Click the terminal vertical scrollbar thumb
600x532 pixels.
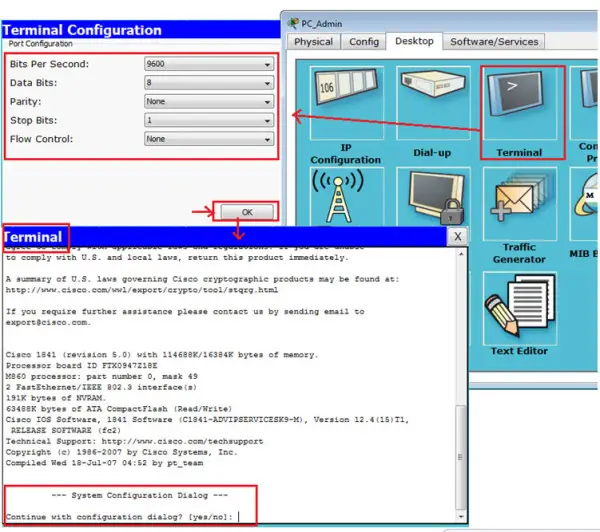coord(461,457)
